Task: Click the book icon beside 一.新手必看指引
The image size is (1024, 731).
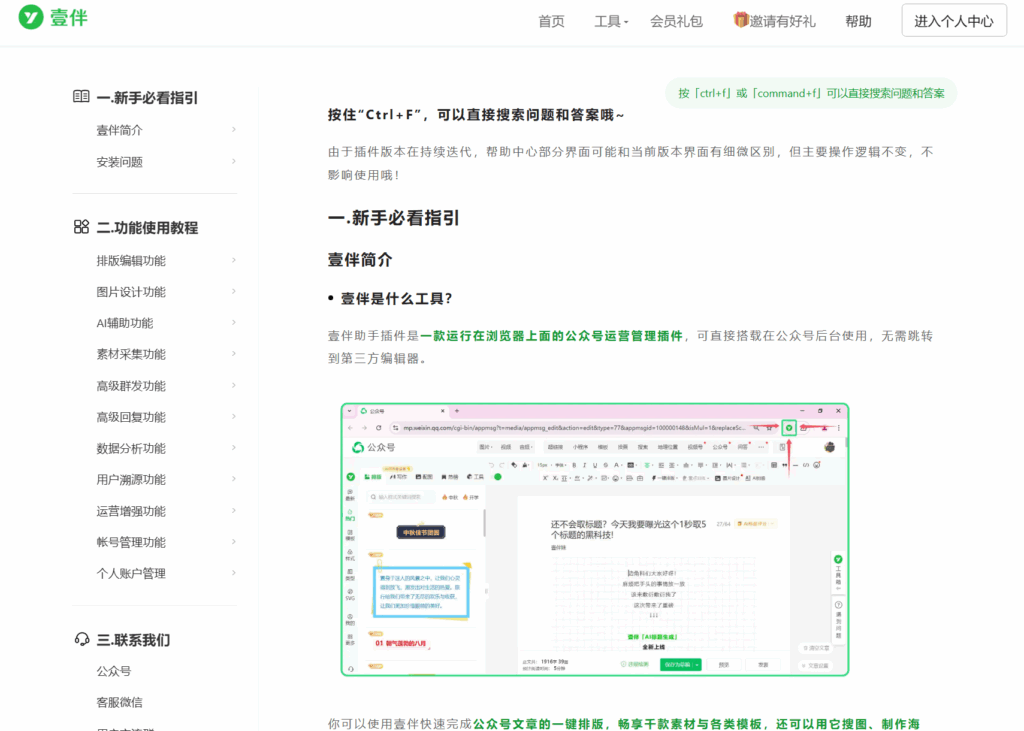Action: click(81, 97)
